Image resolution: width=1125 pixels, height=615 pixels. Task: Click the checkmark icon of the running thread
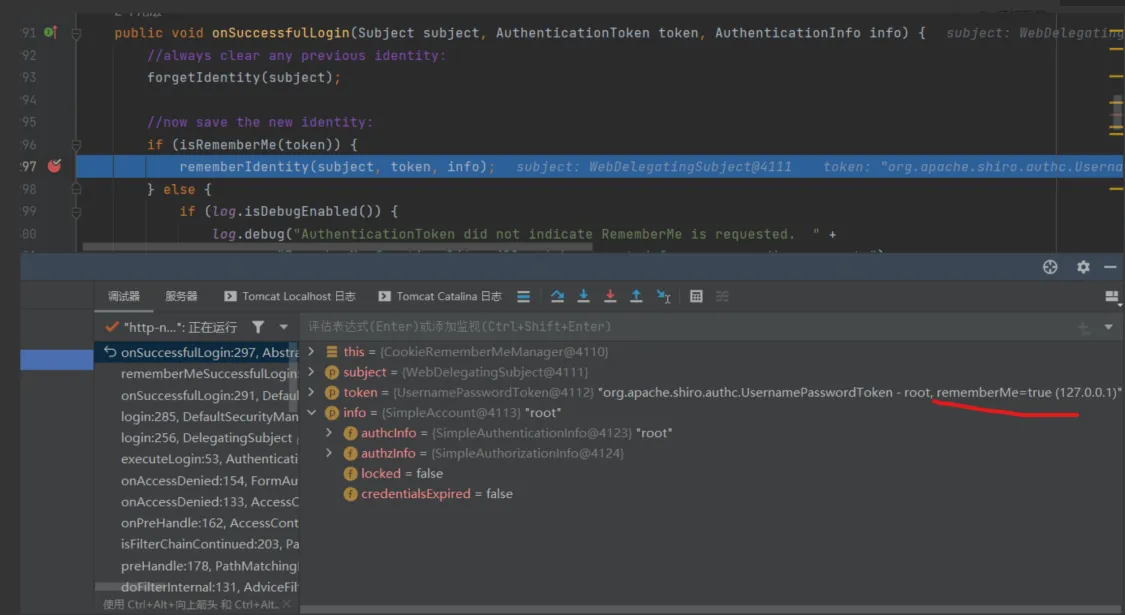[111, 327]
